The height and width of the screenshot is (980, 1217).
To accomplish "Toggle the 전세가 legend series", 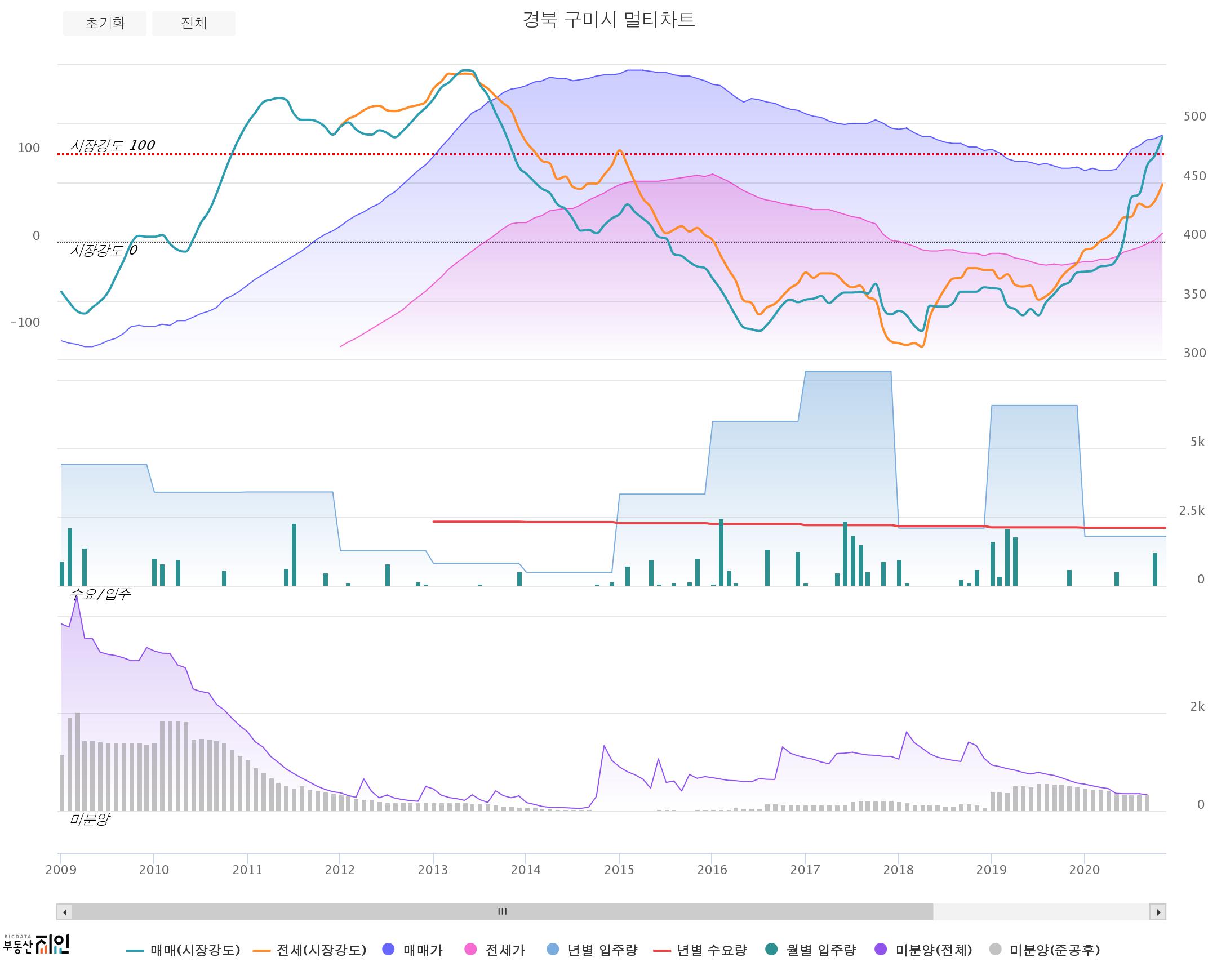I will point(495,950).
